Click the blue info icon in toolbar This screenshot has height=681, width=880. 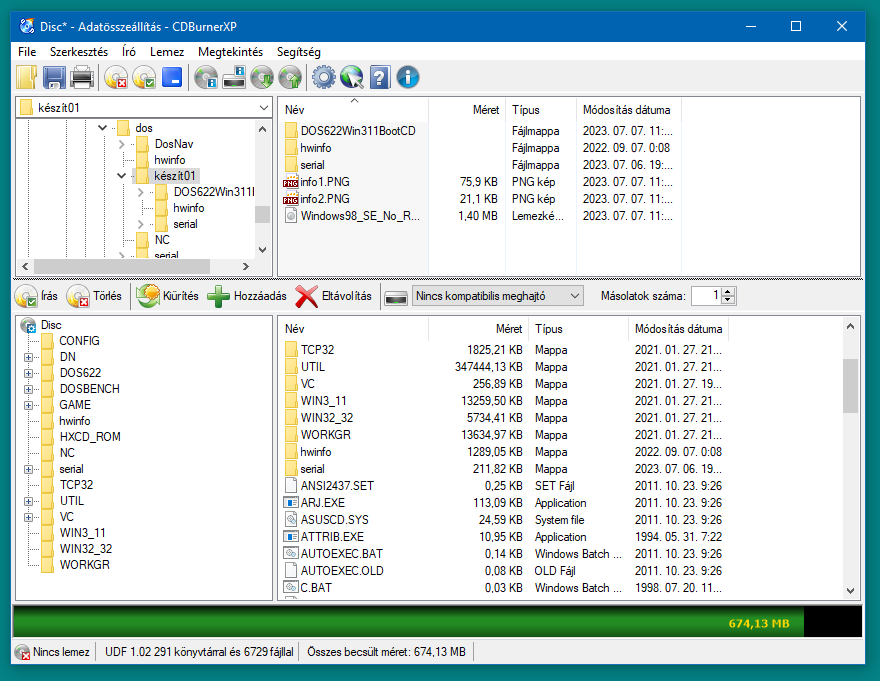point(408,77)
